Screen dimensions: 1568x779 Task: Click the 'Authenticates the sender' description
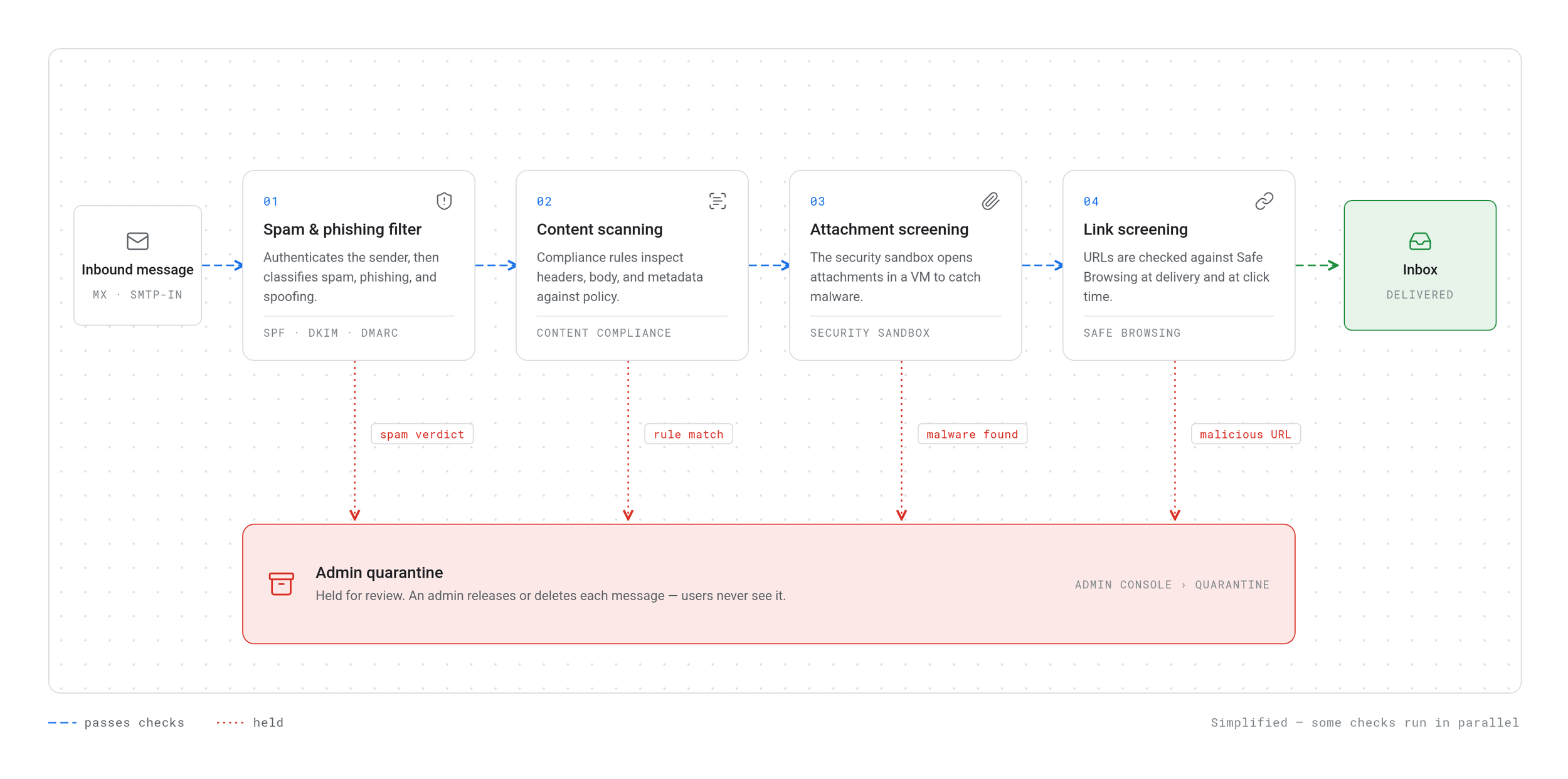tap(351, 277)
